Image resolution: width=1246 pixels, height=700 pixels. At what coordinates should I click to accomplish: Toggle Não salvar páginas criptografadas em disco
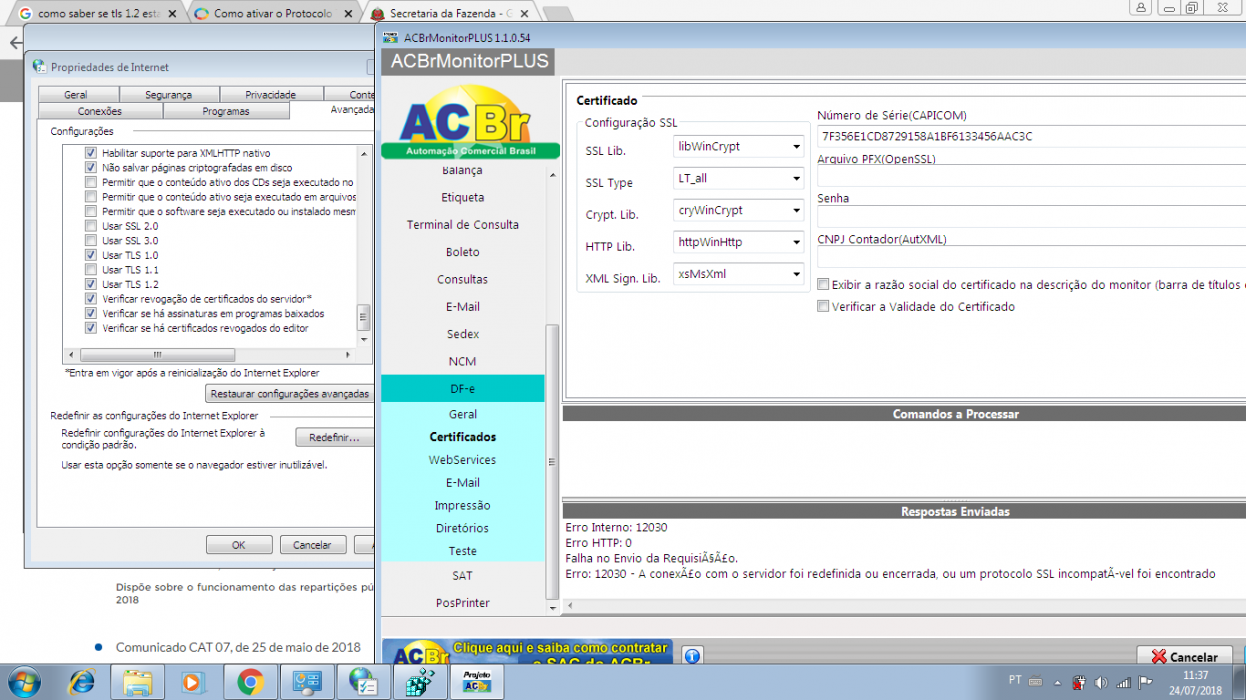pyautogui.click(x=91, y=168)
